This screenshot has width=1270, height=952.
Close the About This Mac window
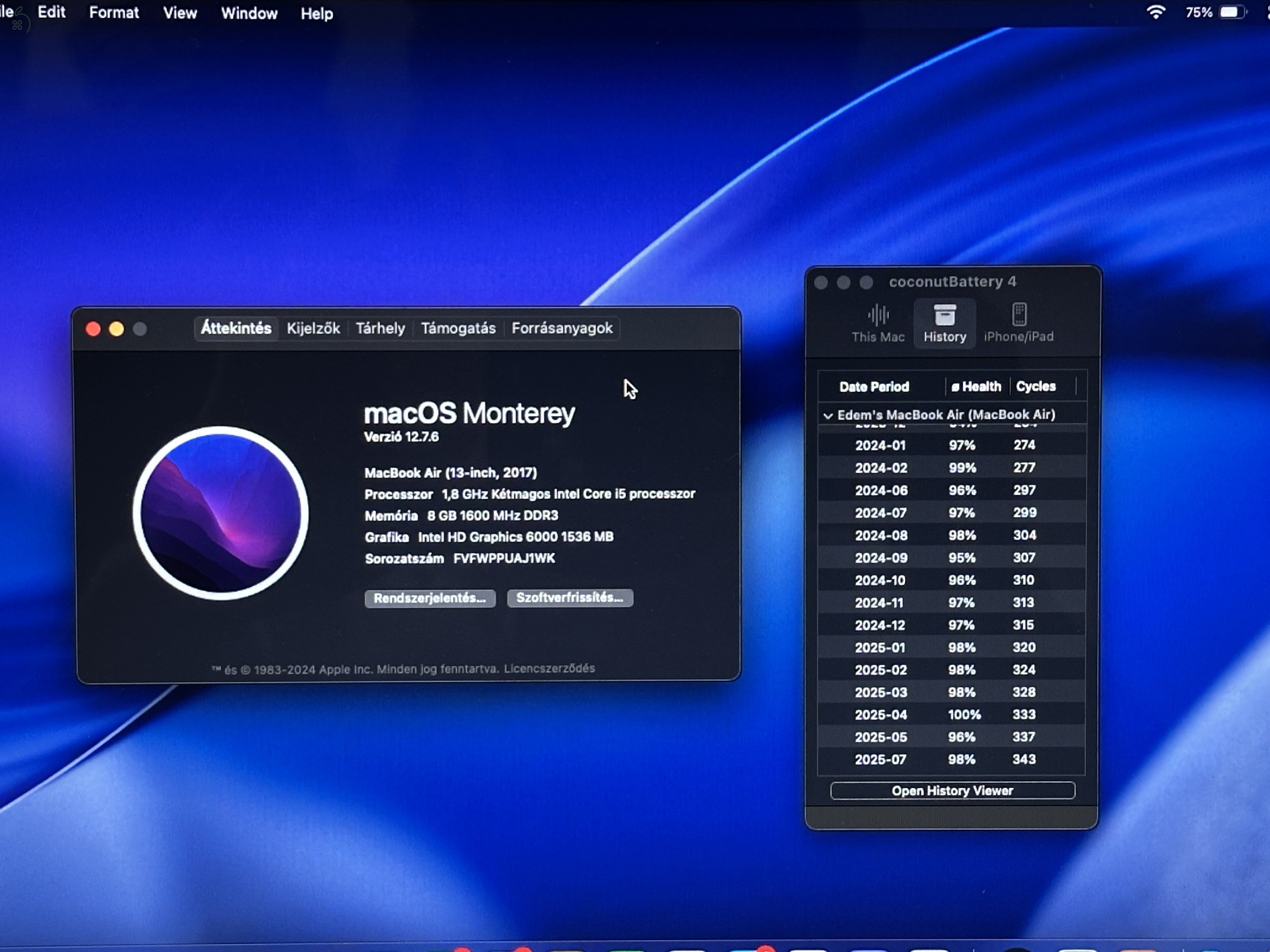coord(93,329)
